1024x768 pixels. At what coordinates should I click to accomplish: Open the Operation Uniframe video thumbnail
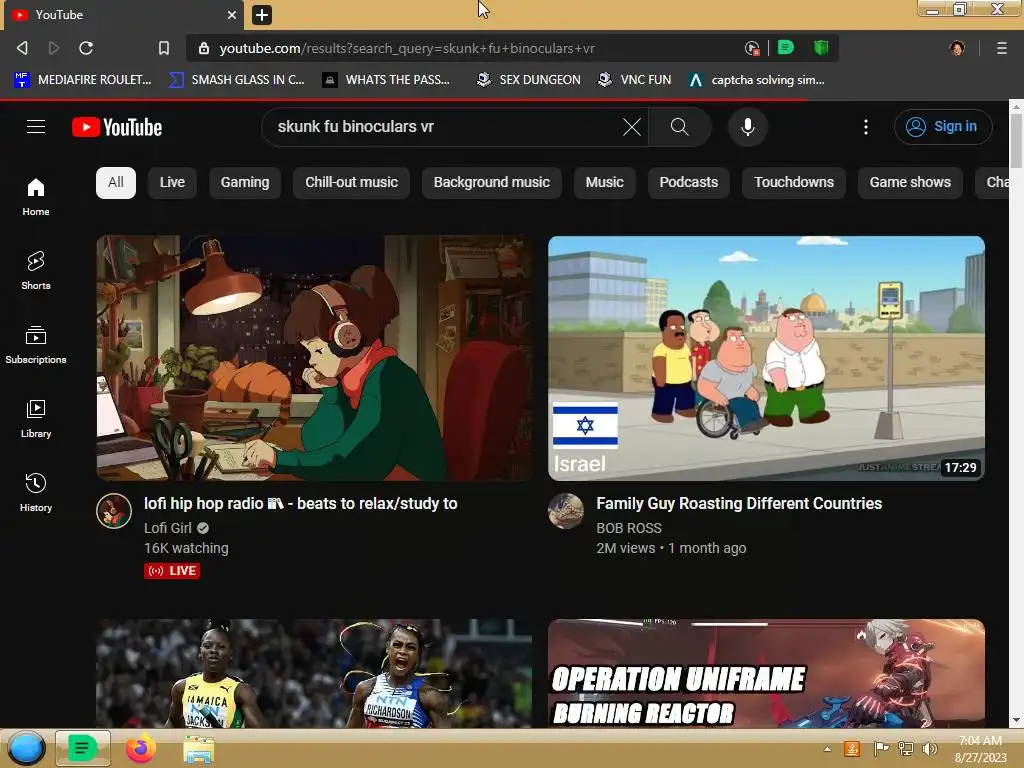[x=766, y=673]
